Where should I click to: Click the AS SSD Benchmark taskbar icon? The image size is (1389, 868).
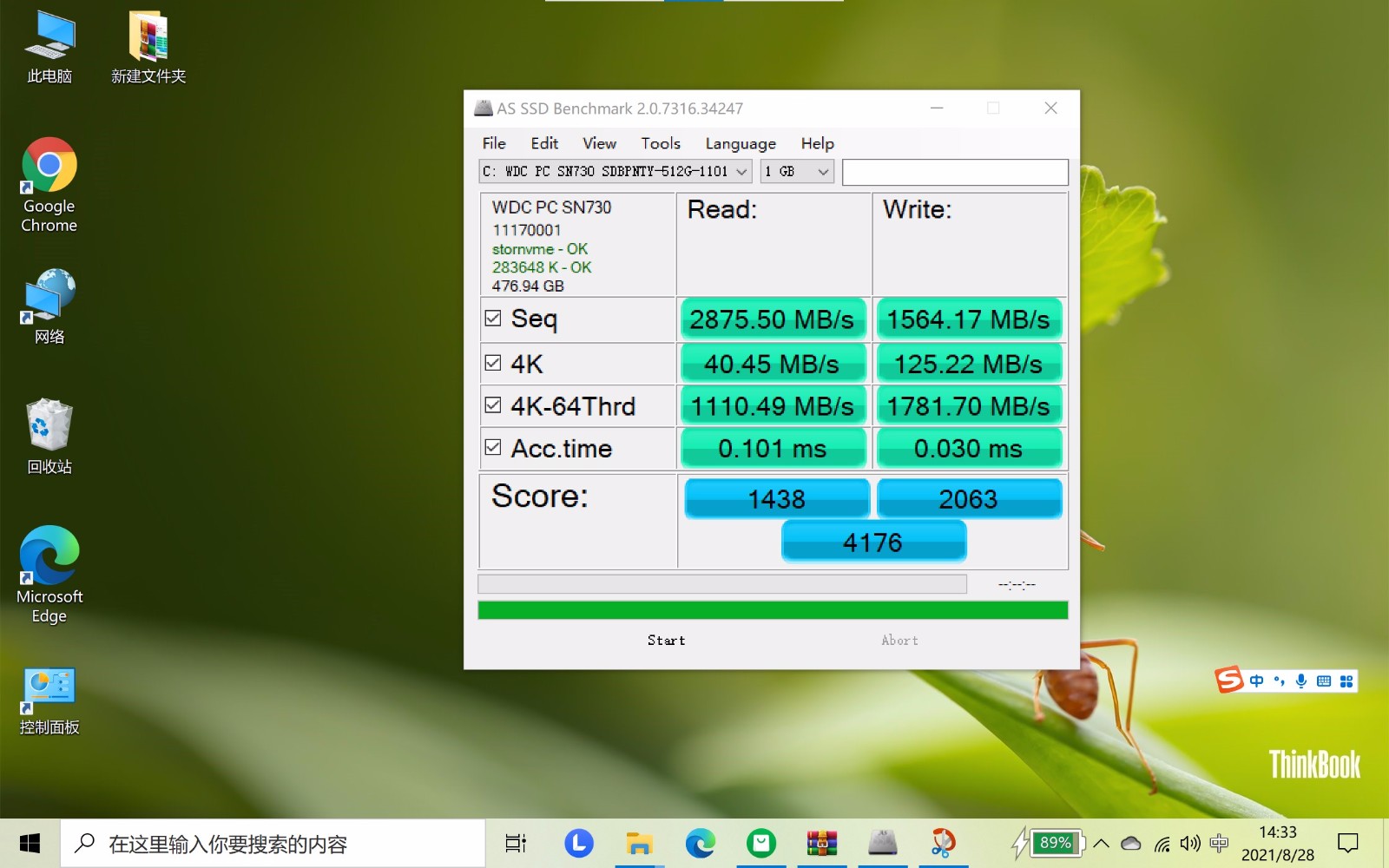(x=883, y=843)
